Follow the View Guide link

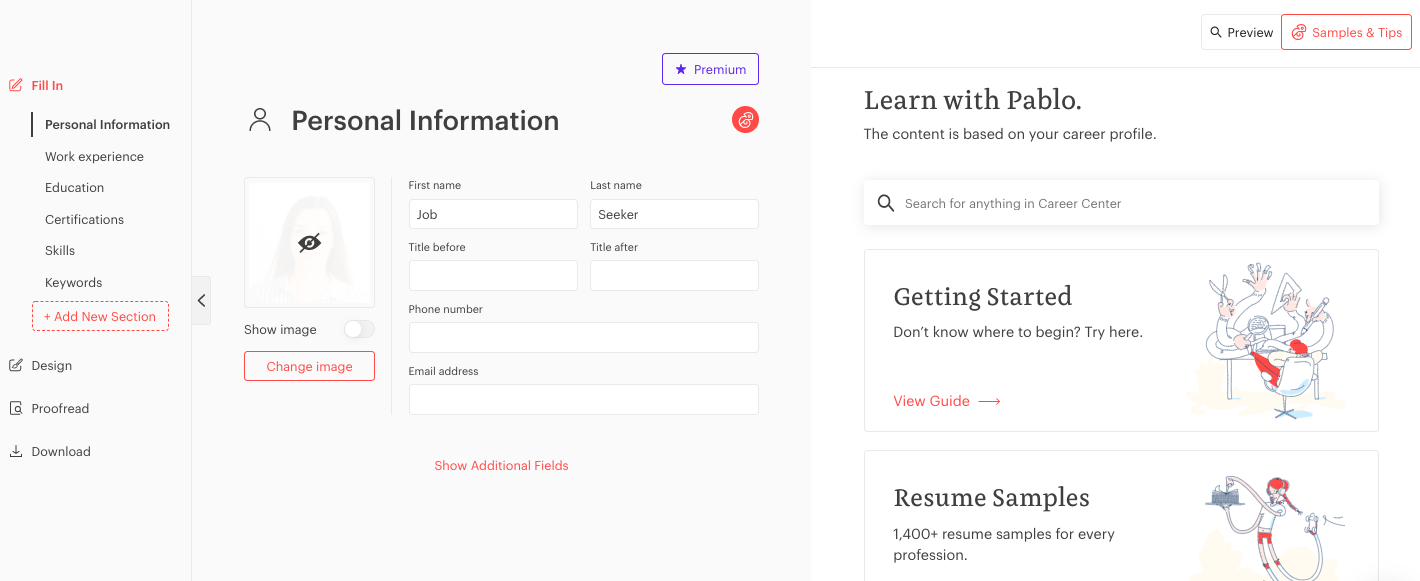932,400
